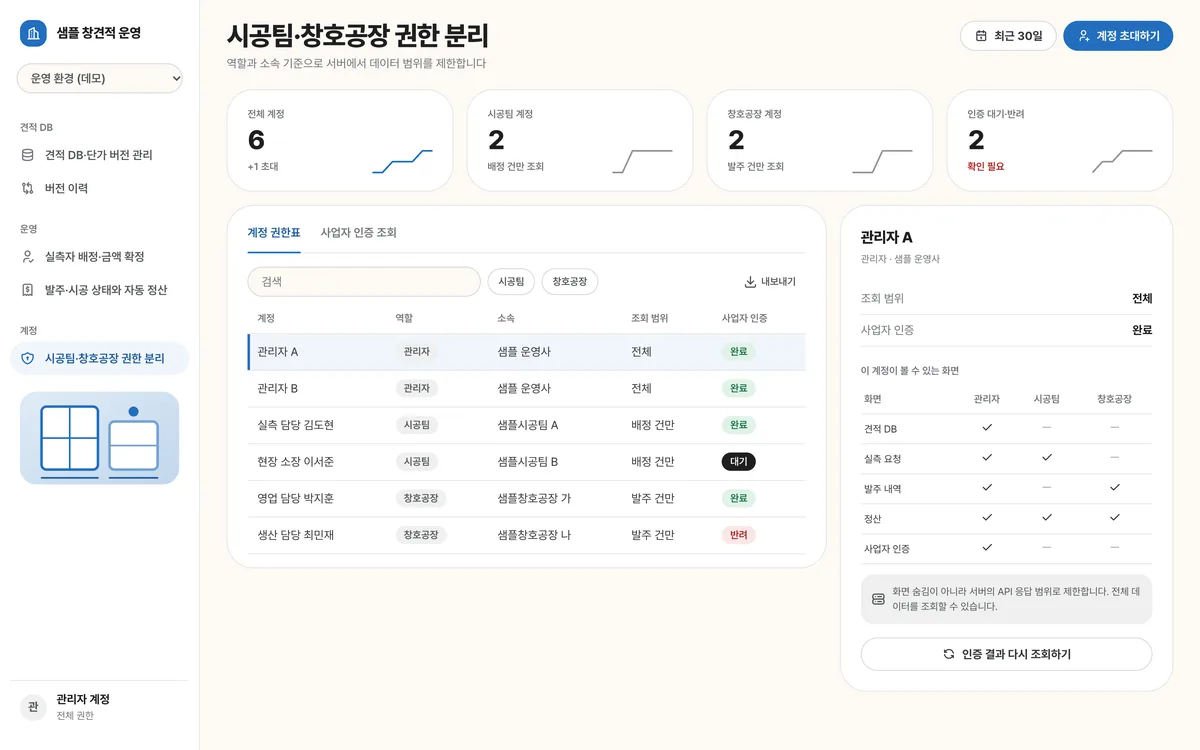
Task: Click the 샘플시공팀 A affiliation cell
Action: click(527, 425)
